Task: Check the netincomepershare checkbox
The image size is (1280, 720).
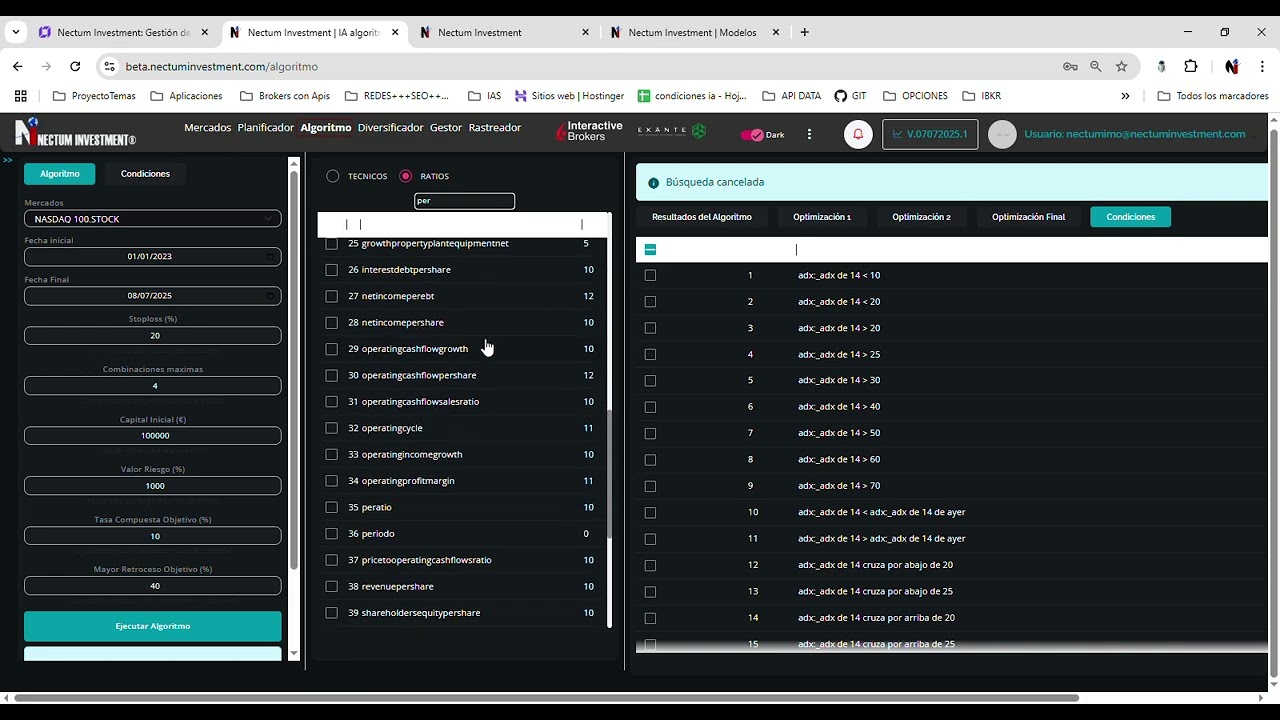Action: point(332,323)
